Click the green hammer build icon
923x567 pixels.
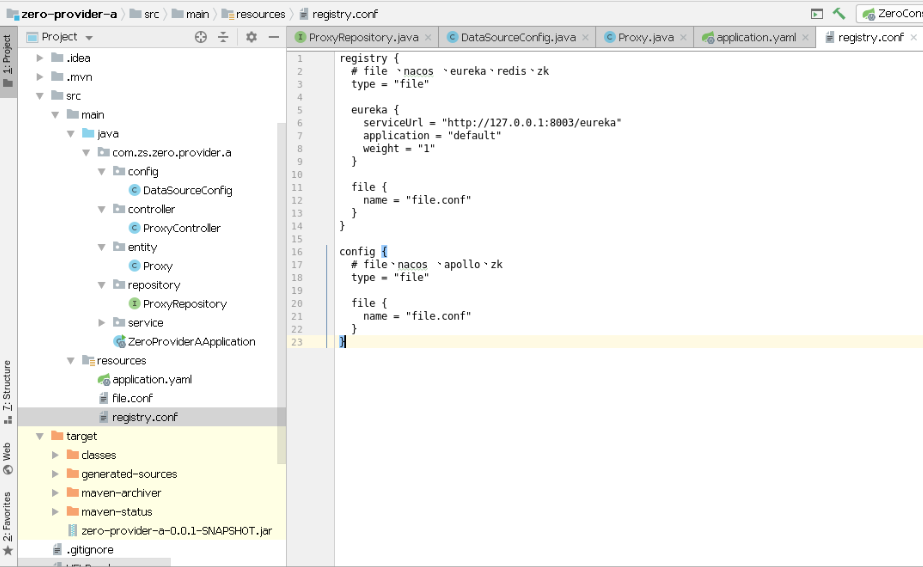[839, 14]
